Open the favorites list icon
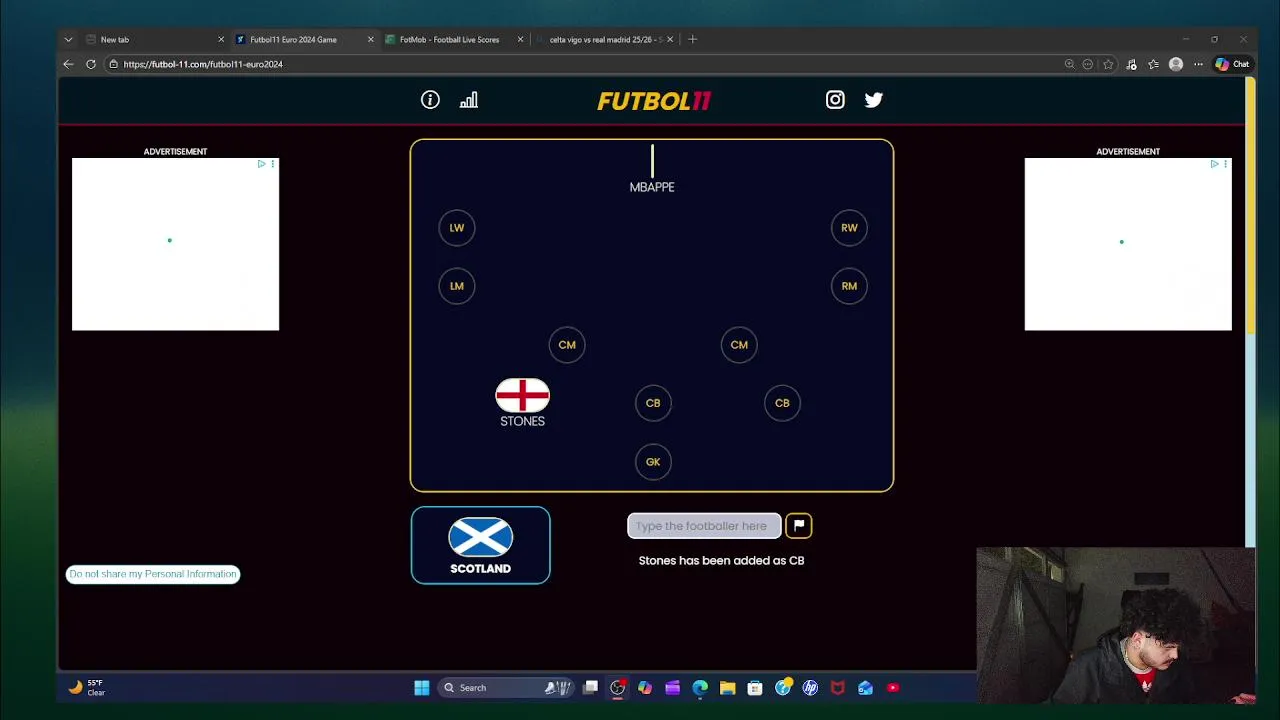 [x=1153, y=64]
